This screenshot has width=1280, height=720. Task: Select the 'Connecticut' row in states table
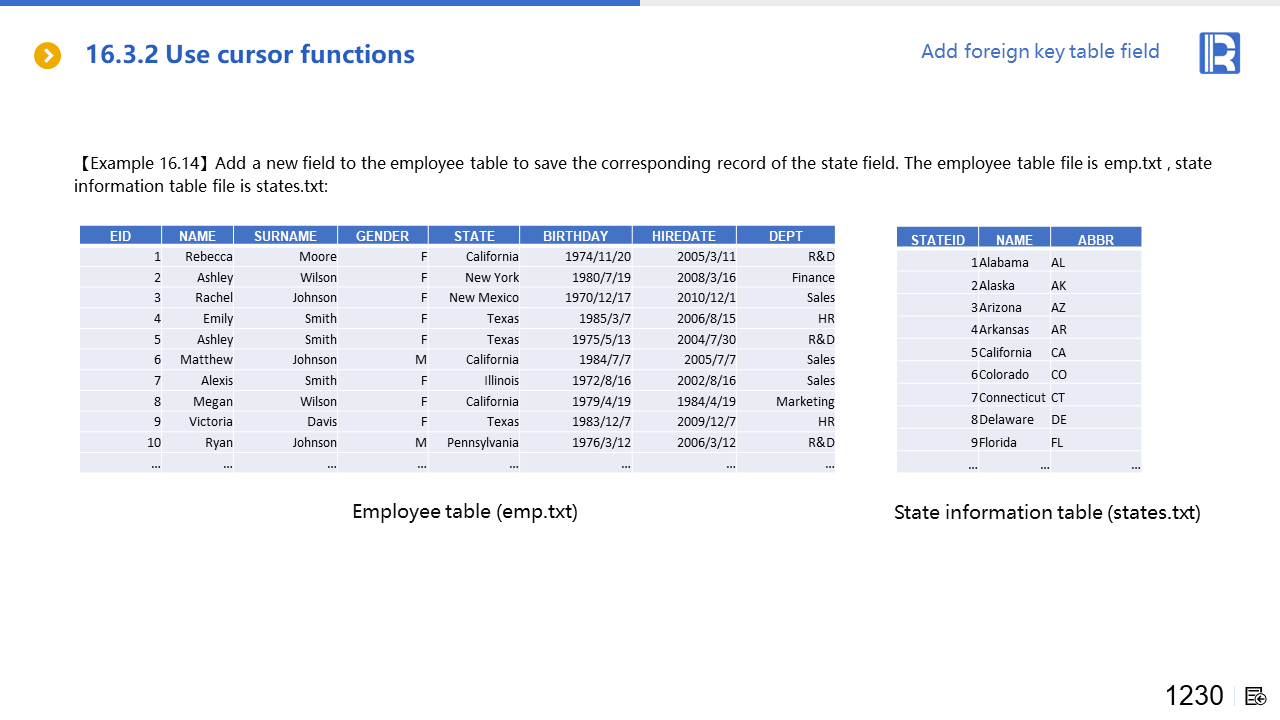[1012, 398]
